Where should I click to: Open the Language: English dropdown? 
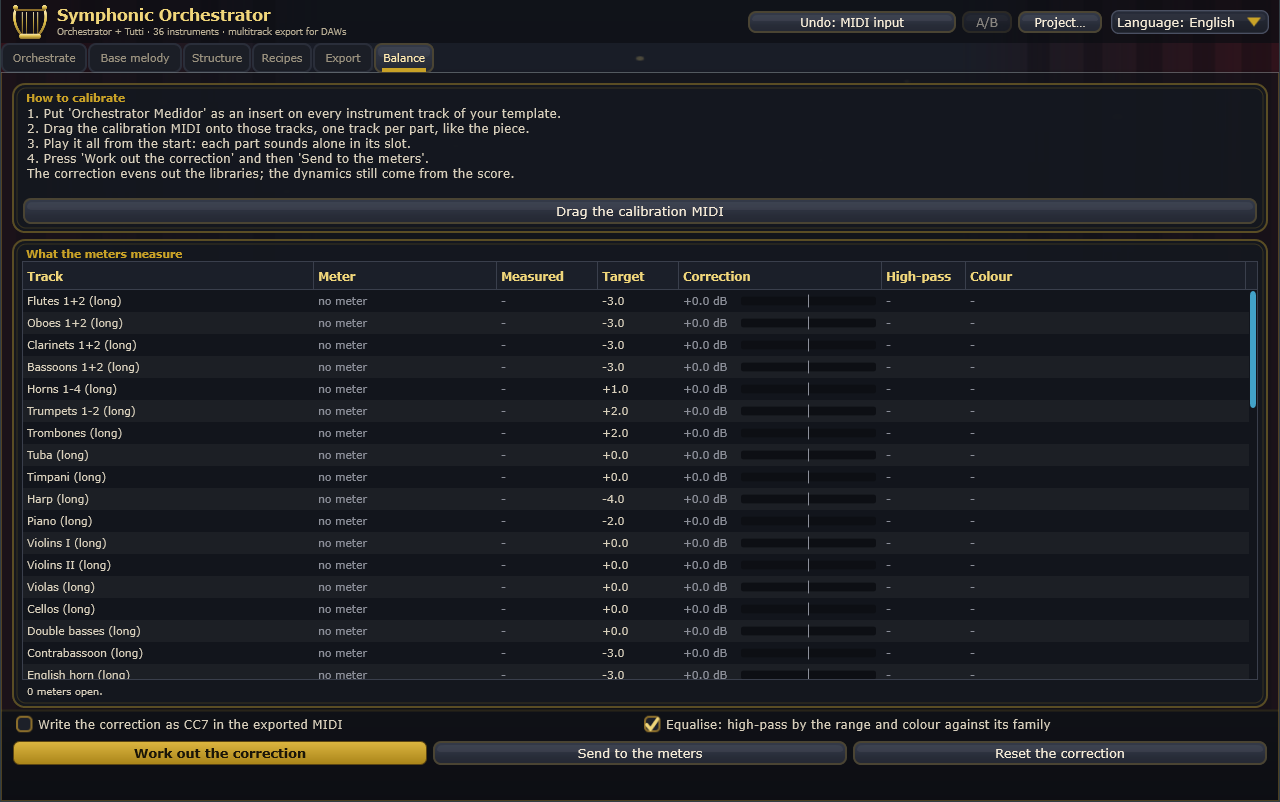tap(1189, 22)
